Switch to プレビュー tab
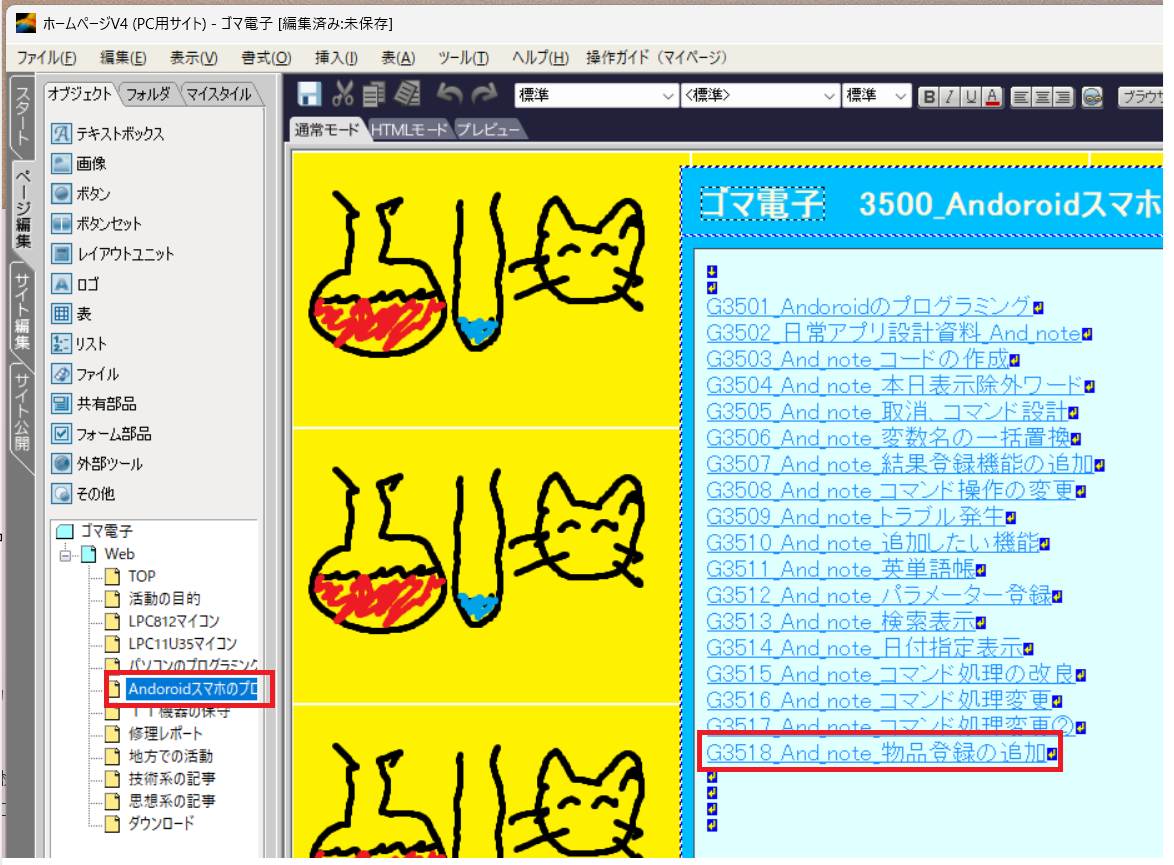1174x865 pixels. (x=488, y=130)
